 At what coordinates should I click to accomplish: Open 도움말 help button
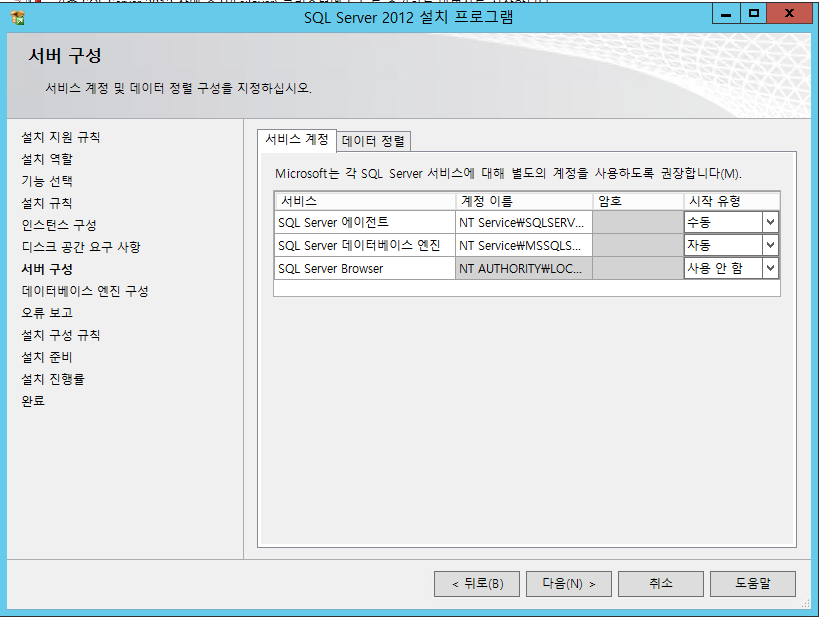coord(752,583)
